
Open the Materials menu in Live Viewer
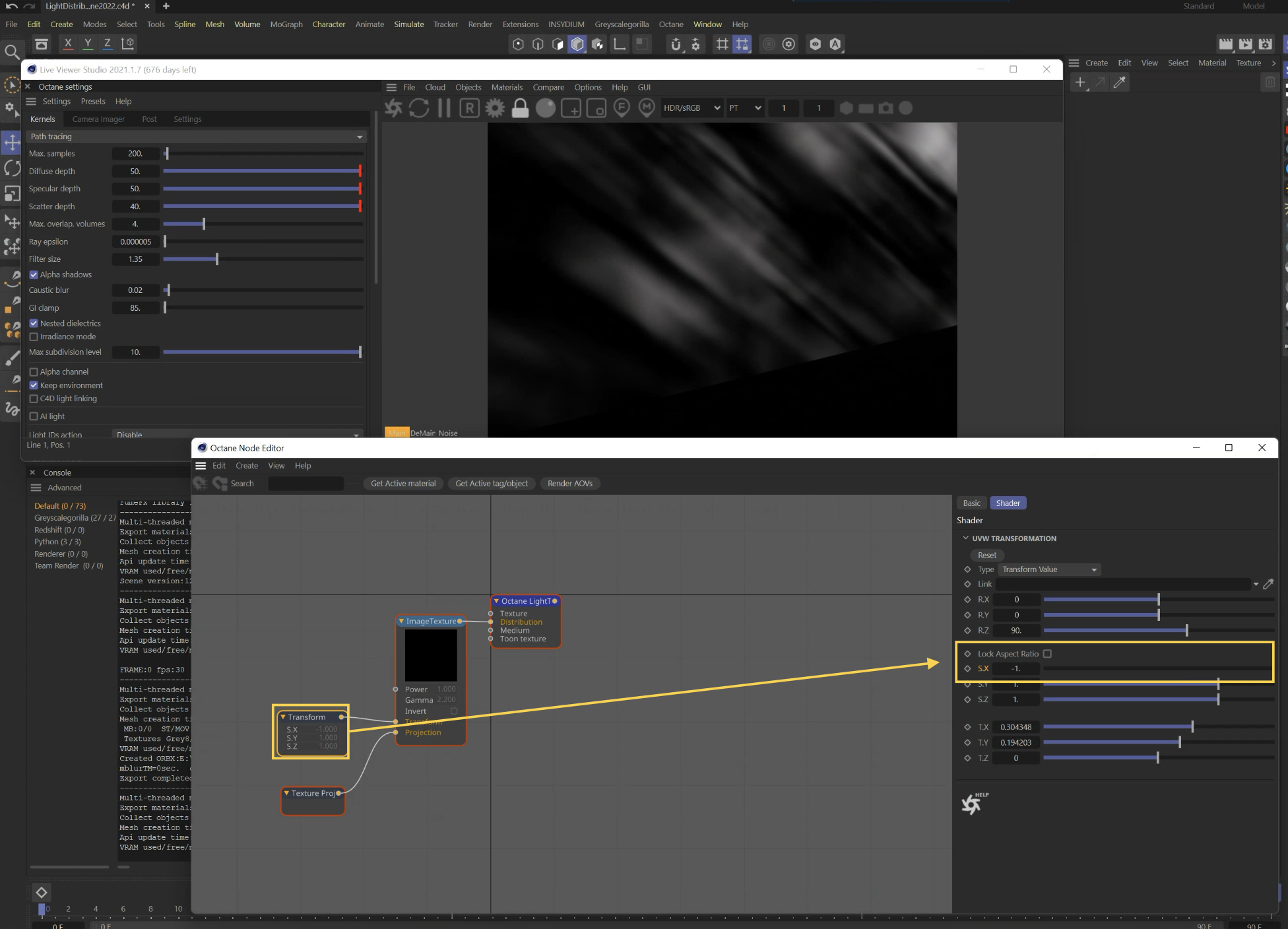(506, 87)
